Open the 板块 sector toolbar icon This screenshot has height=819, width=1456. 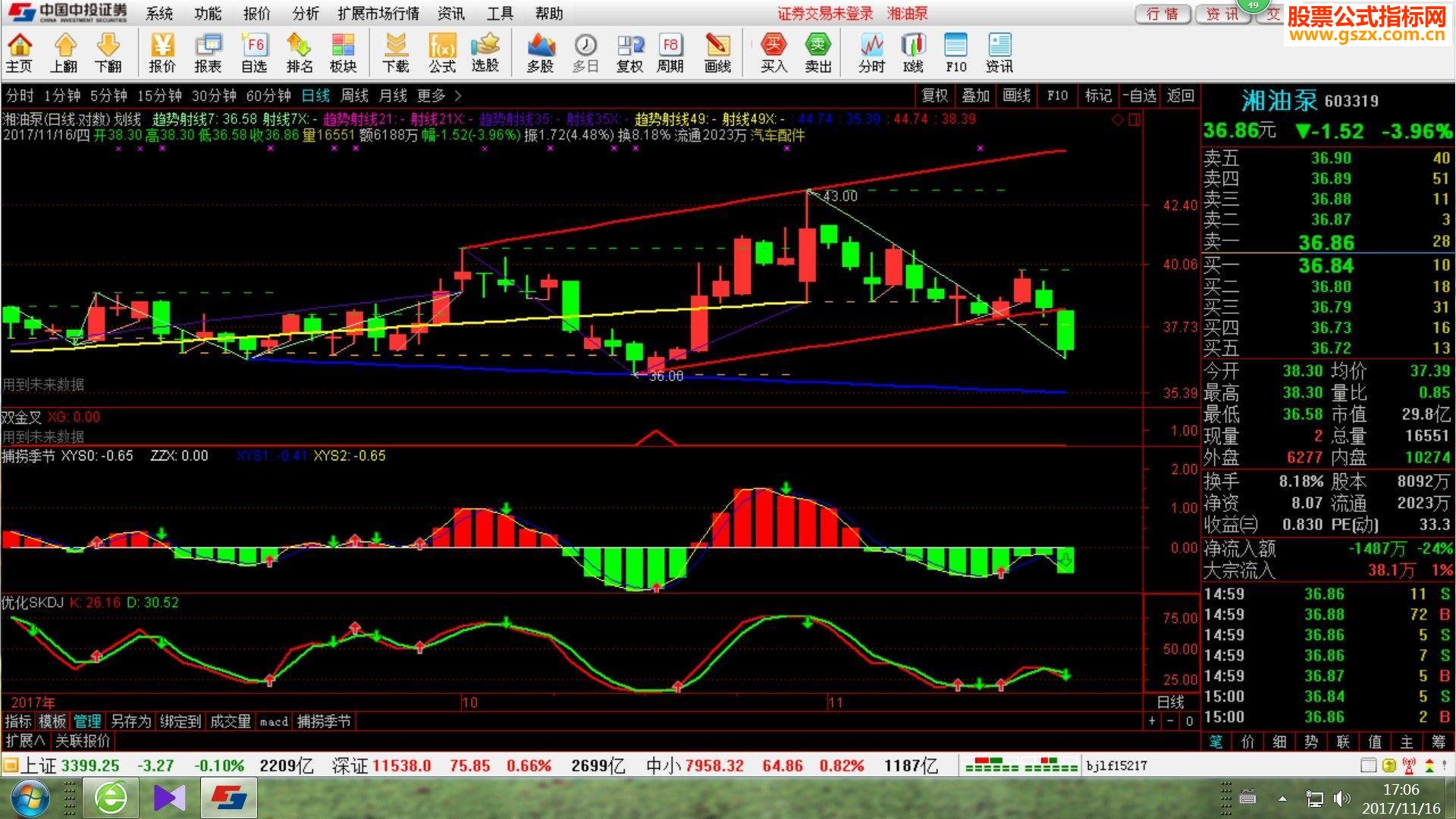(344, 53)
